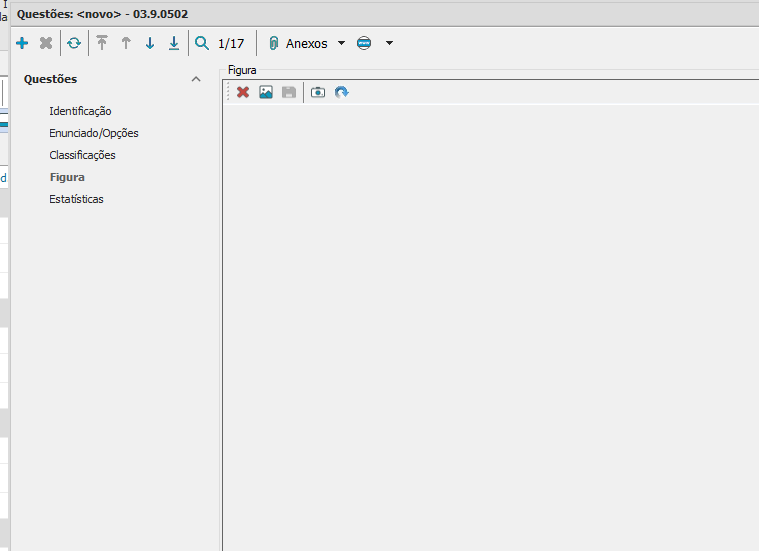Image resolution: width=759 pixels, height=551 pixels.
Task: Click the refresh record icon
Action: (74, 43)
